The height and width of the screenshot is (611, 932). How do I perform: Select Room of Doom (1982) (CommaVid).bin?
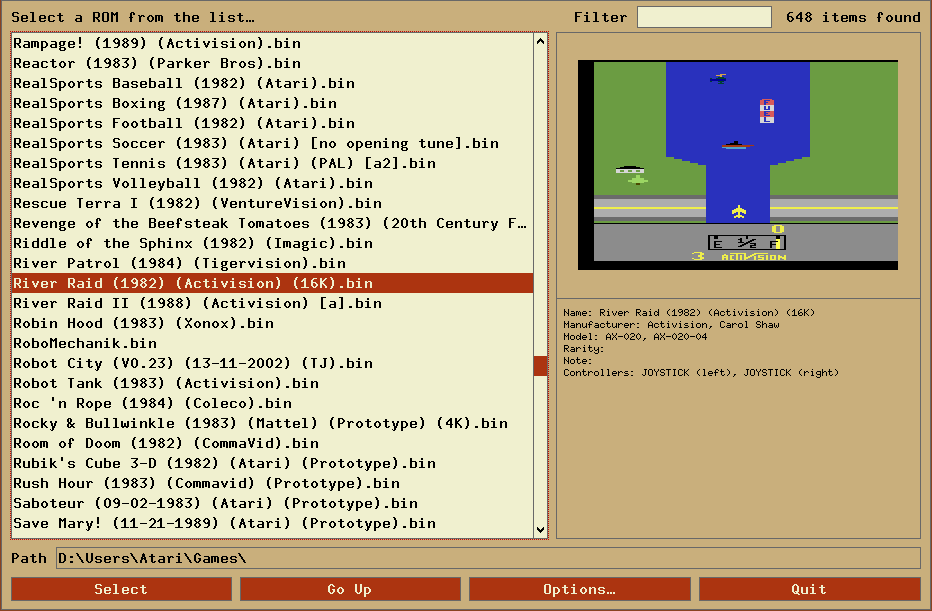coord(272,443)
